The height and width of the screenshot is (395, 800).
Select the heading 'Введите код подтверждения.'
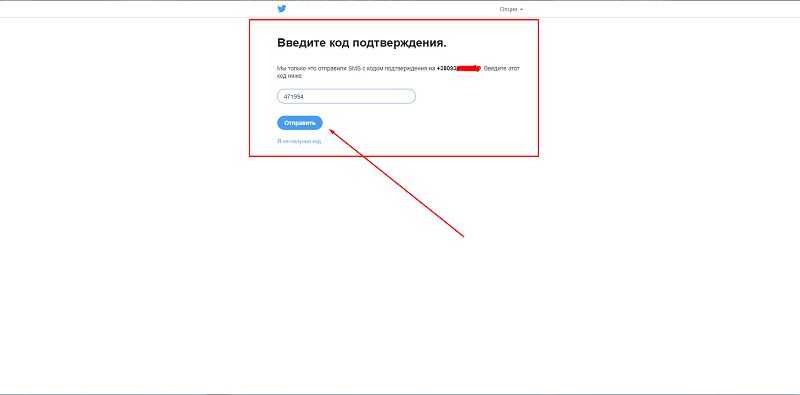coord(362,43)
